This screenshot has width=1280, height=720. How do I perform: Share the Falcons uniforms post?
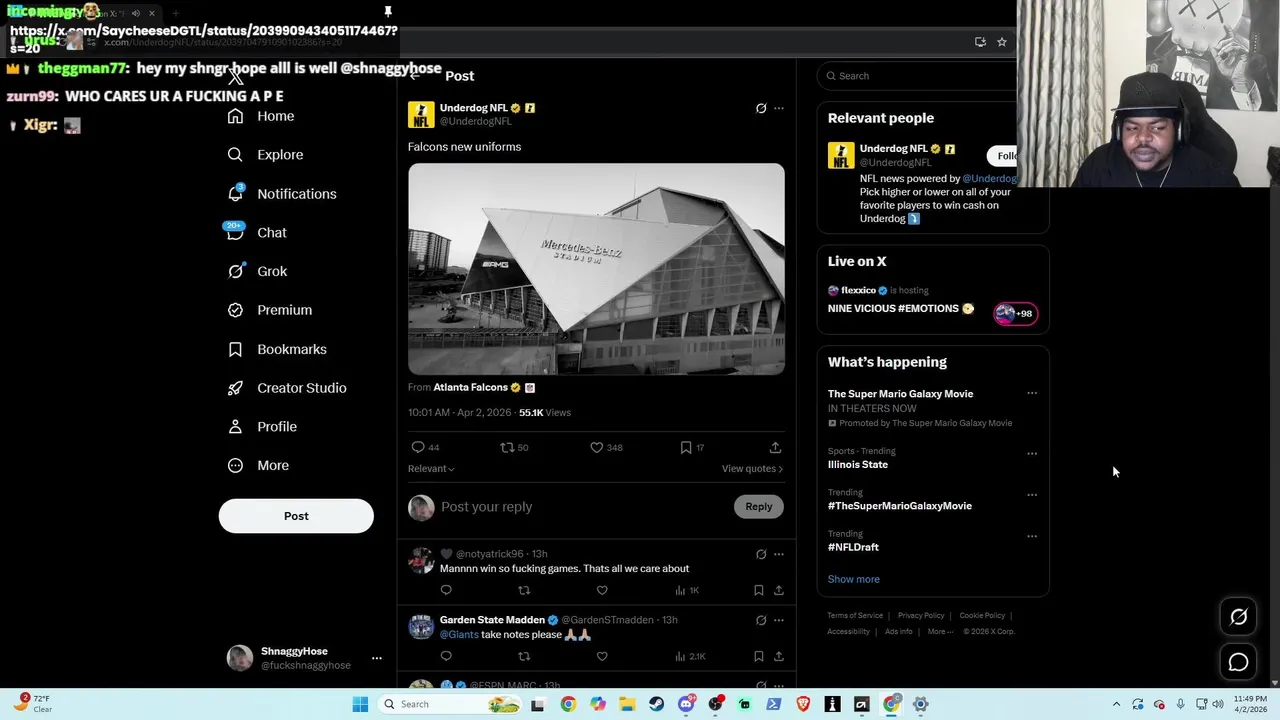tap(775, 447)
